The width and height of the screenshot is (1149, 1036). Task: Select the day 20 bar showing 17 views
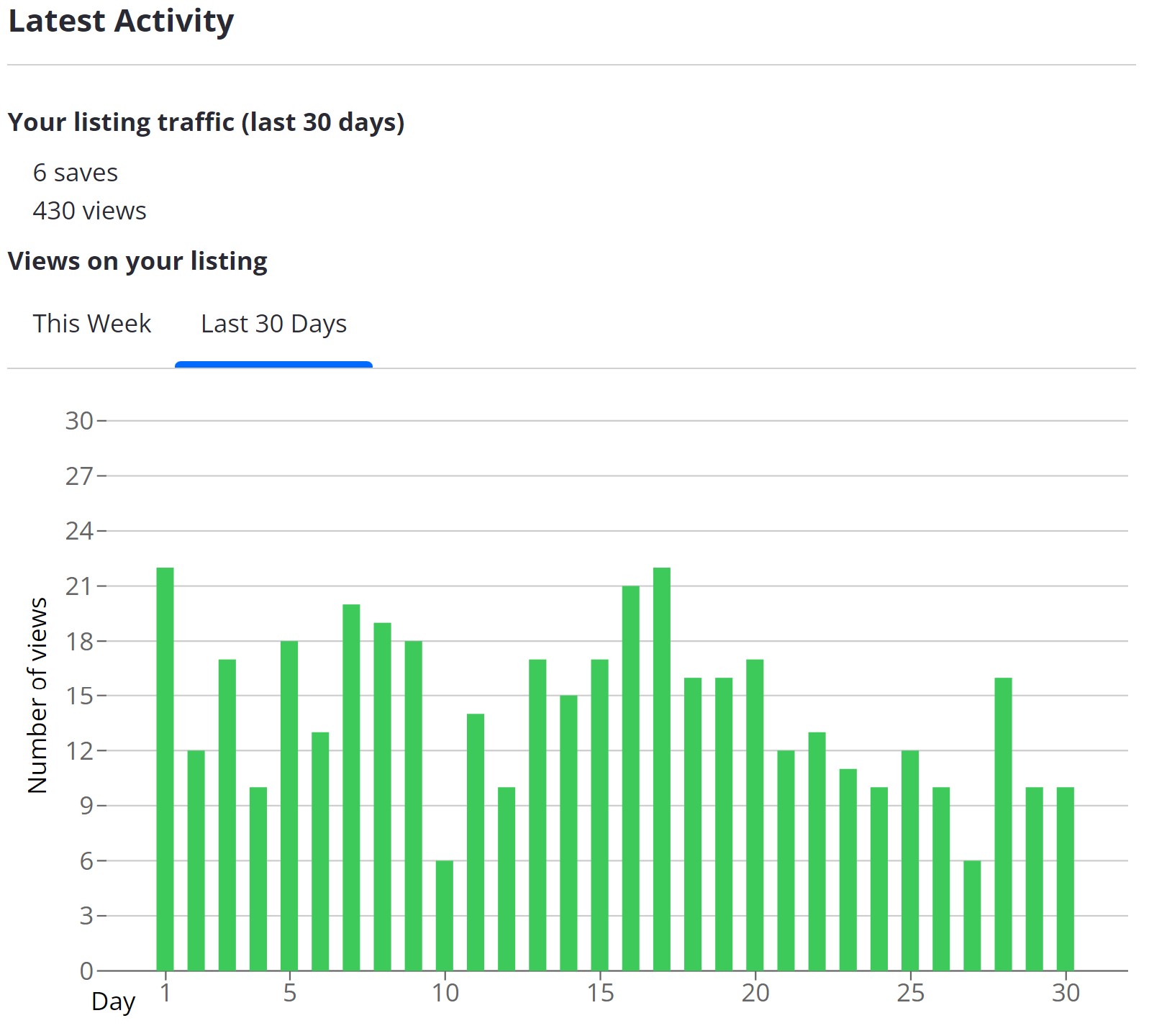point(755,814)
